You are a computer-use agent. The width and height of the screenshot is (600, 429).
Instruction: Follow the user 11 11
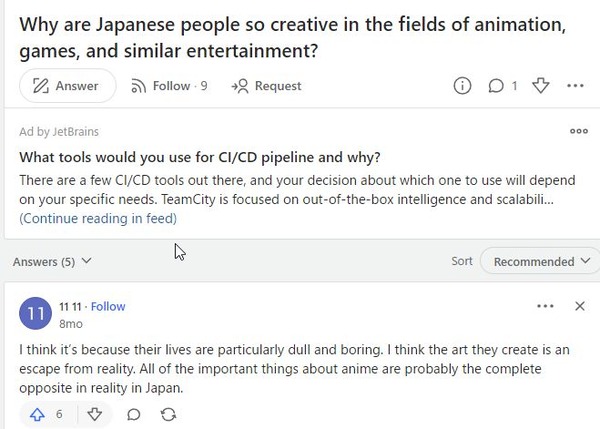pyautogui.click(x=109, y=306)
